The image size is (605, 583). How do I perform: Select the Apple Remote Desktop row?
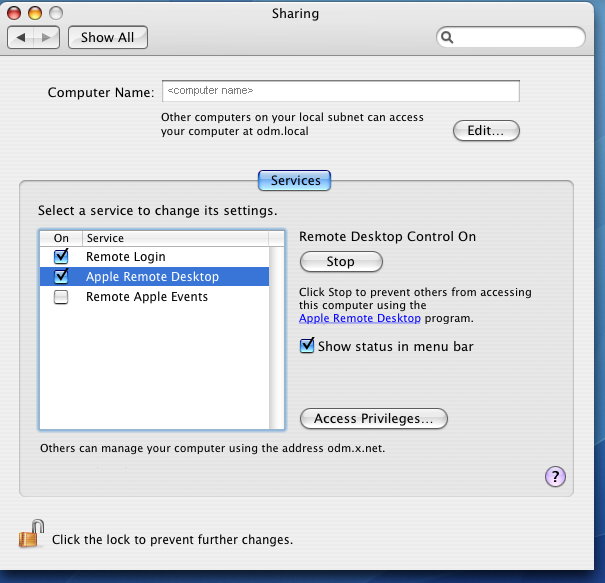[154, 277]
